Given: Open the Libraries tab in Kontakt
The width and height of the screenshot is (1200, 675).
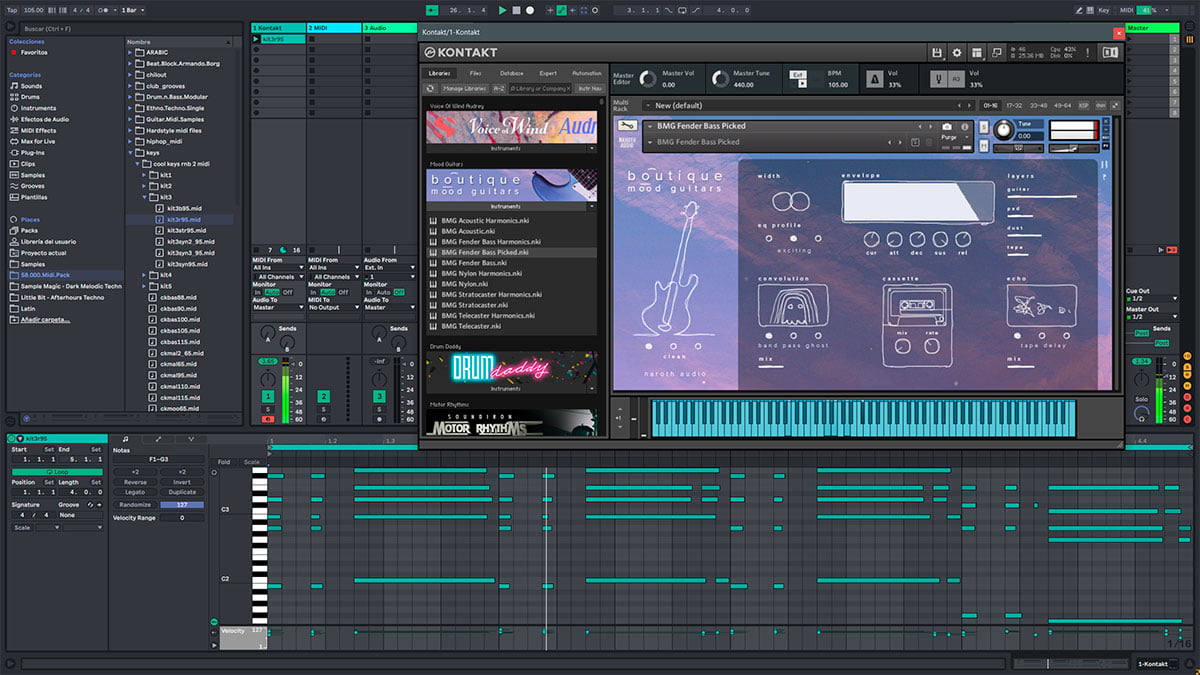Looking at the screenshot, I should click(439, 73).
